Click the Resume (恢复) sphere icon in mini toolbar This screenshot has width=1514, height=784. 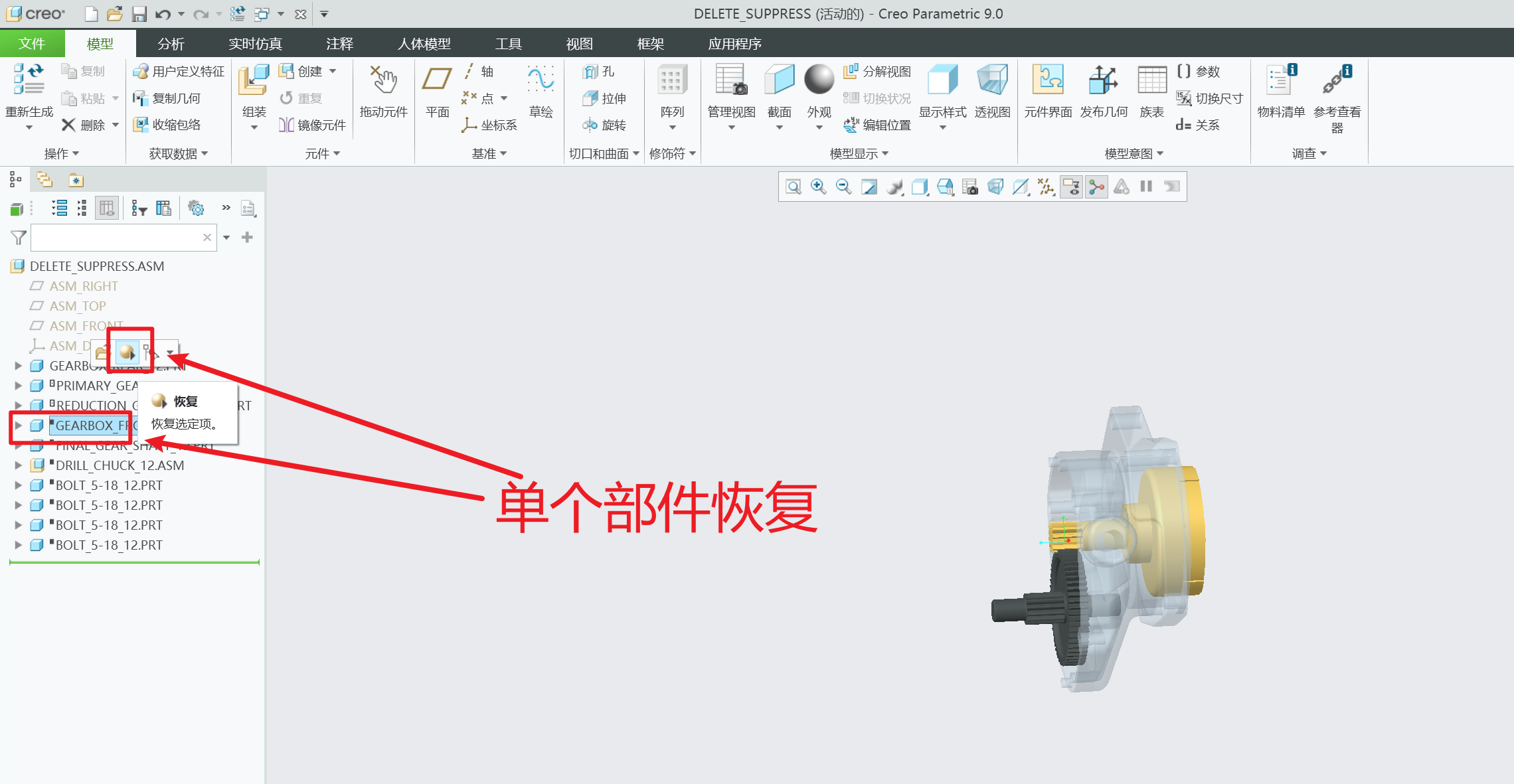[126, 352]
